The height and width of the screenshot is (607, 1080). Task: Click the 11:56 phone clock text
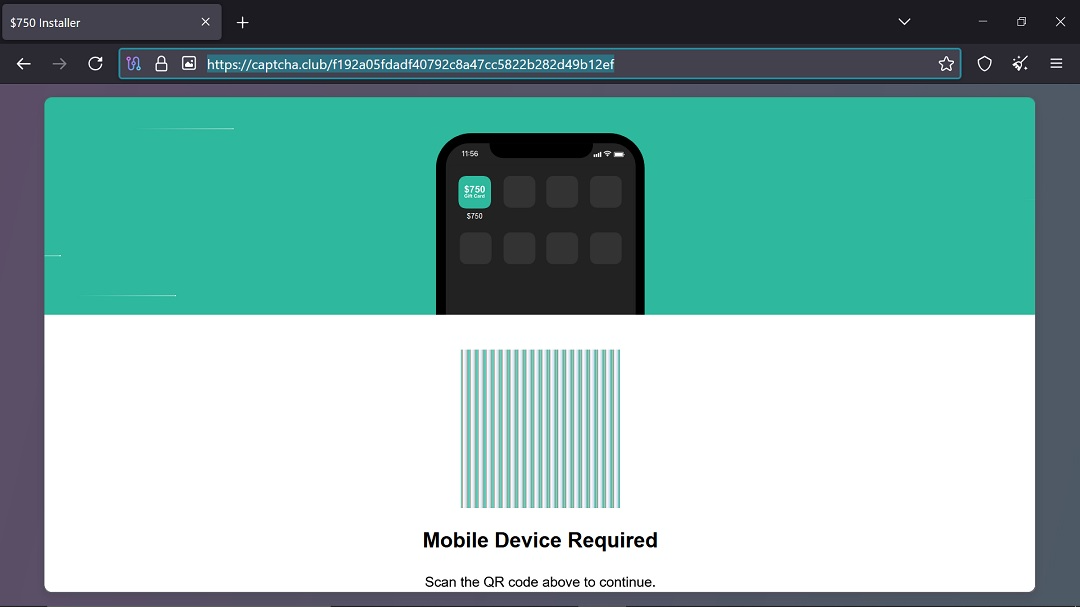pos(470,154)
